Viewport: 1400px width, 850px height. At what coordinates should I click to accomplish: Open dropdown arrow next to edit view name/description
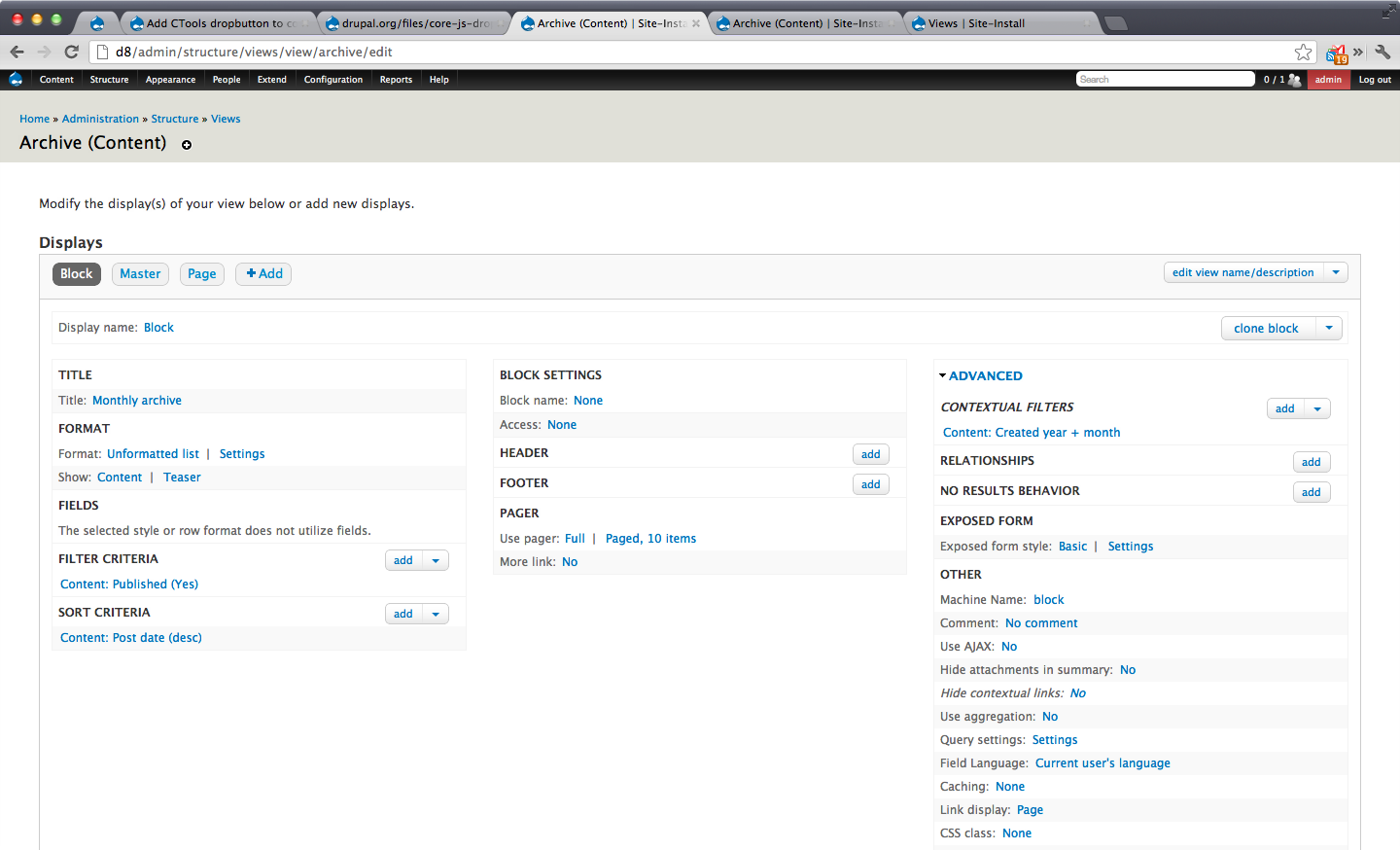click(1336, 272)
